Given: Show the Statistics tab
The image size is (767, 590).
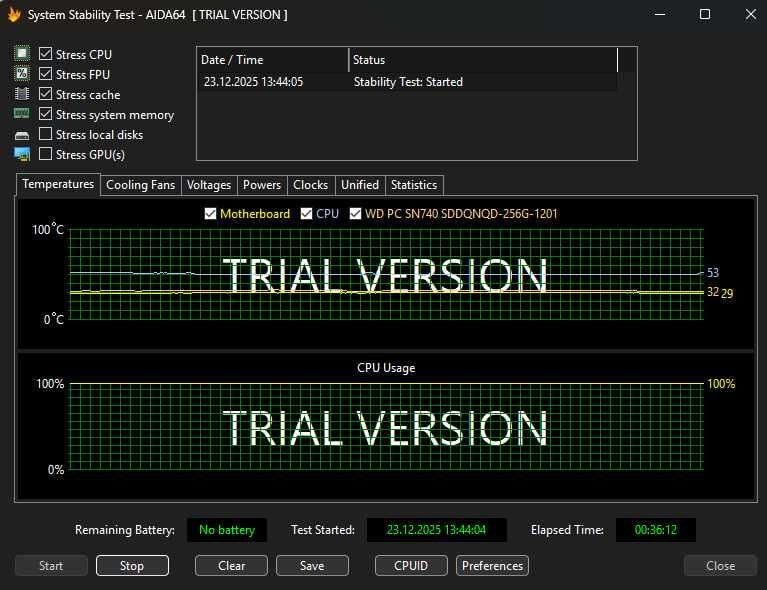Looking at the screenshot, I should coord(414,185).
